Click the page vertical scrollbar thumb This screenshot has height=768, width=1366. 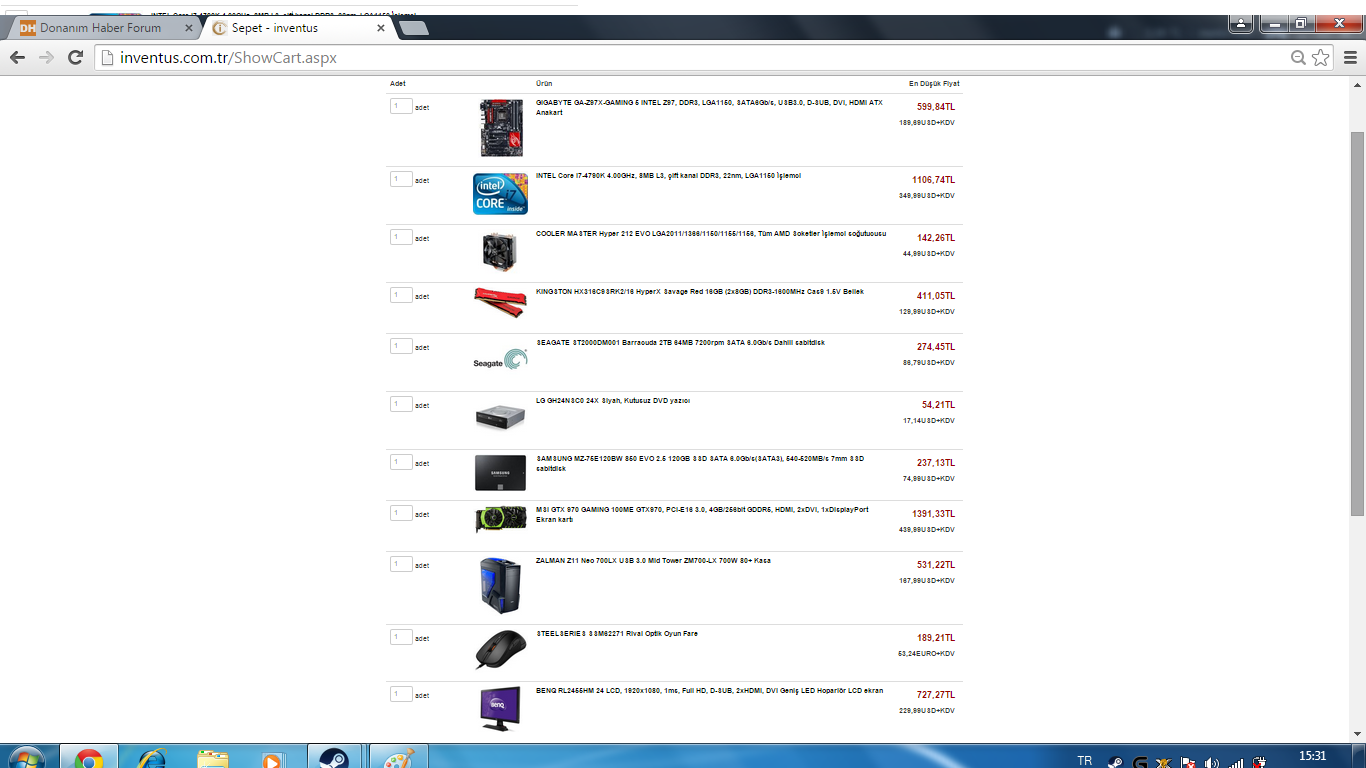pyautogui.click(x=1357, y=323)
